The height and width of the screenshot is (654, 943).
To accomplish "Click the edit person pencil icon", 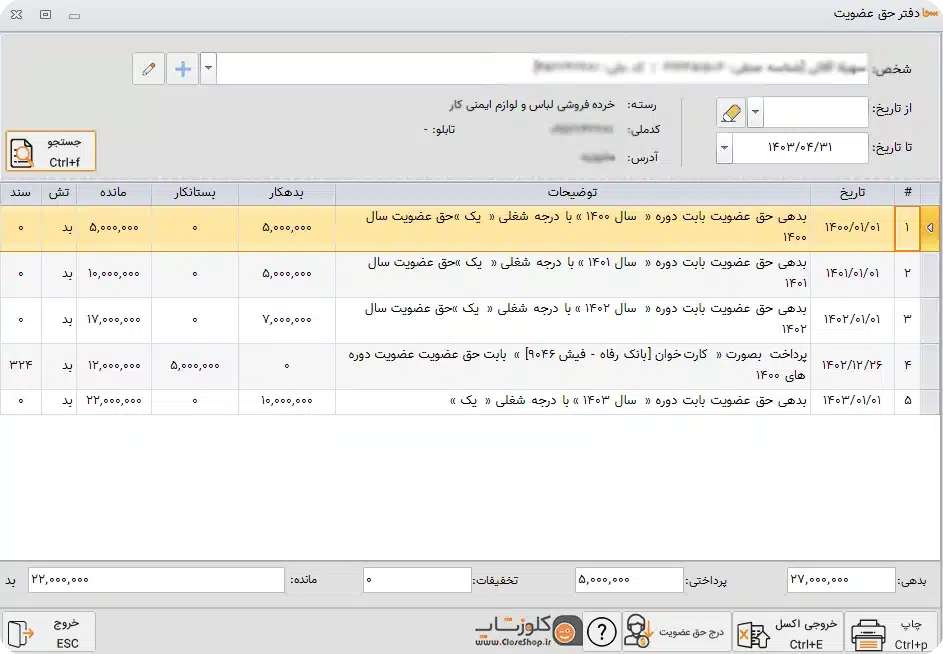I will [149, 69].
